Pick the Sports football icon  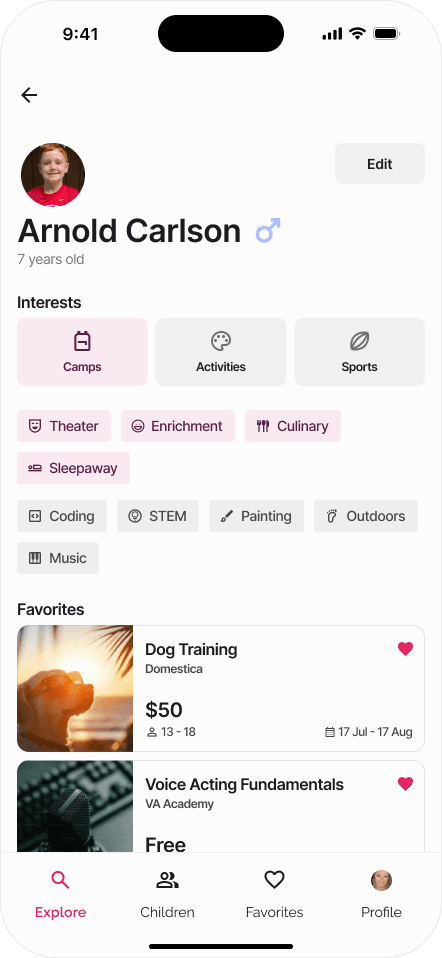click(359, 341)
